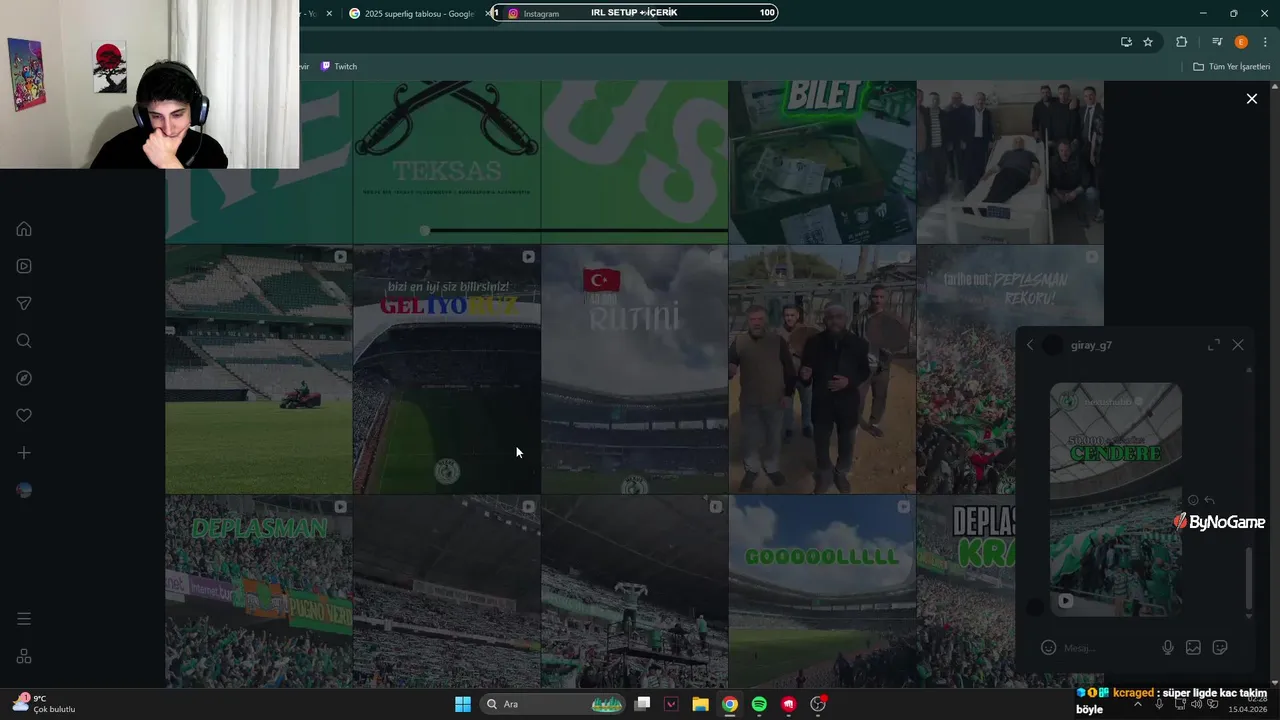1280x720 pixels.
Task: Open the hamburger More menu in sidebar
Action: pos(24,619)
